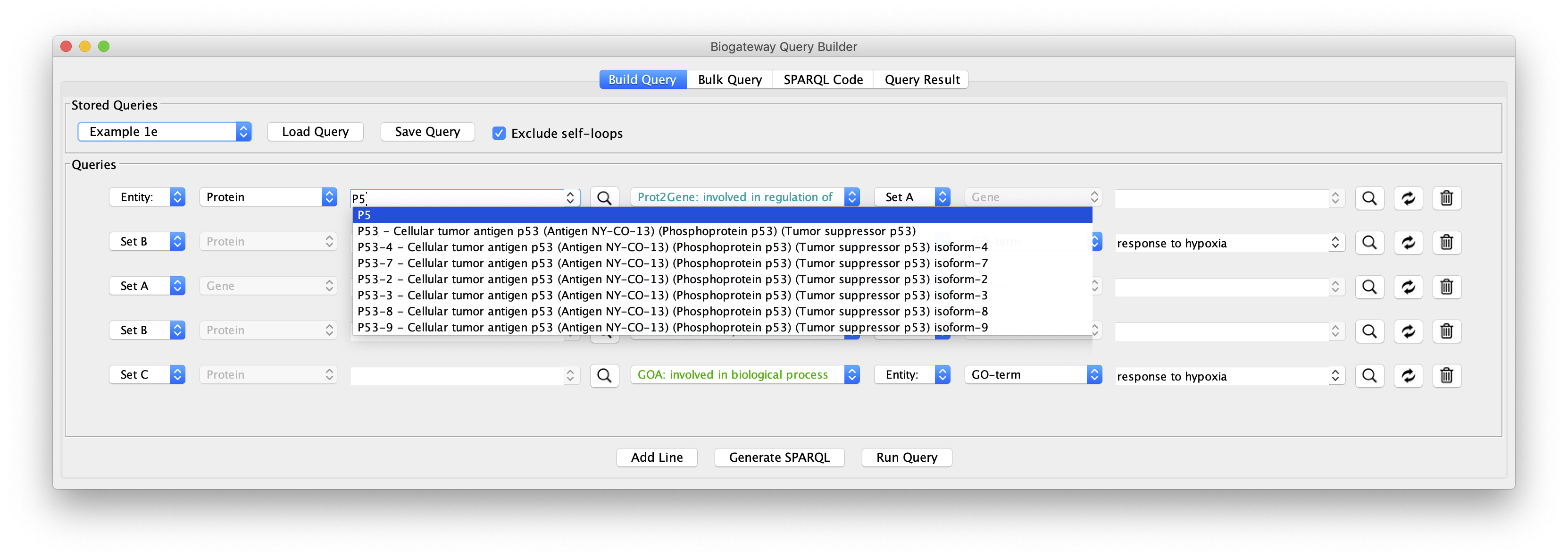Open the Query Result tab
Screen dimensions: 1568x559
922,80
